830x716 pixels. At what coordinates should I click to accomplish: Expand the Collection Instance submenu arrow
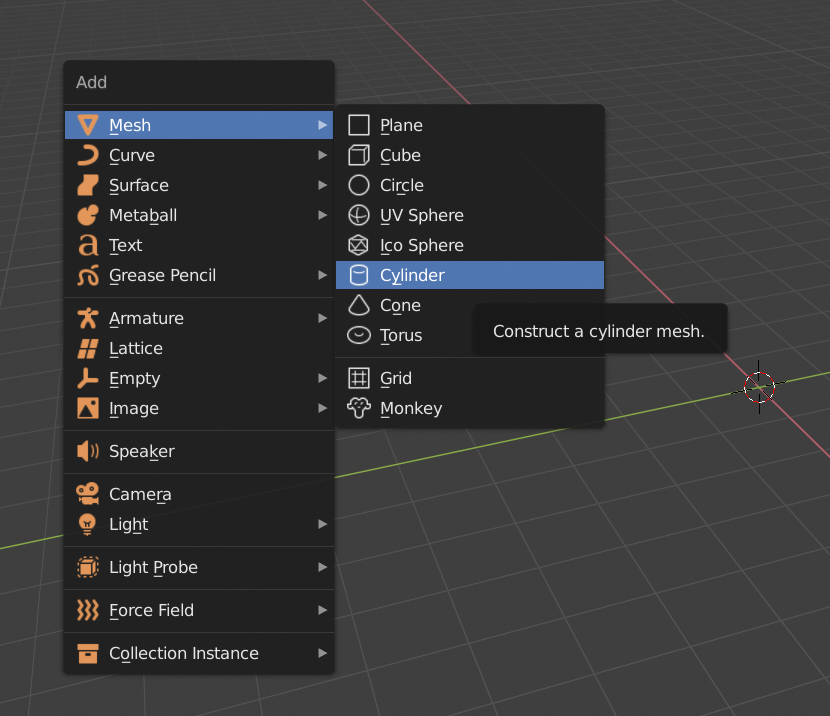click(322, 653)
